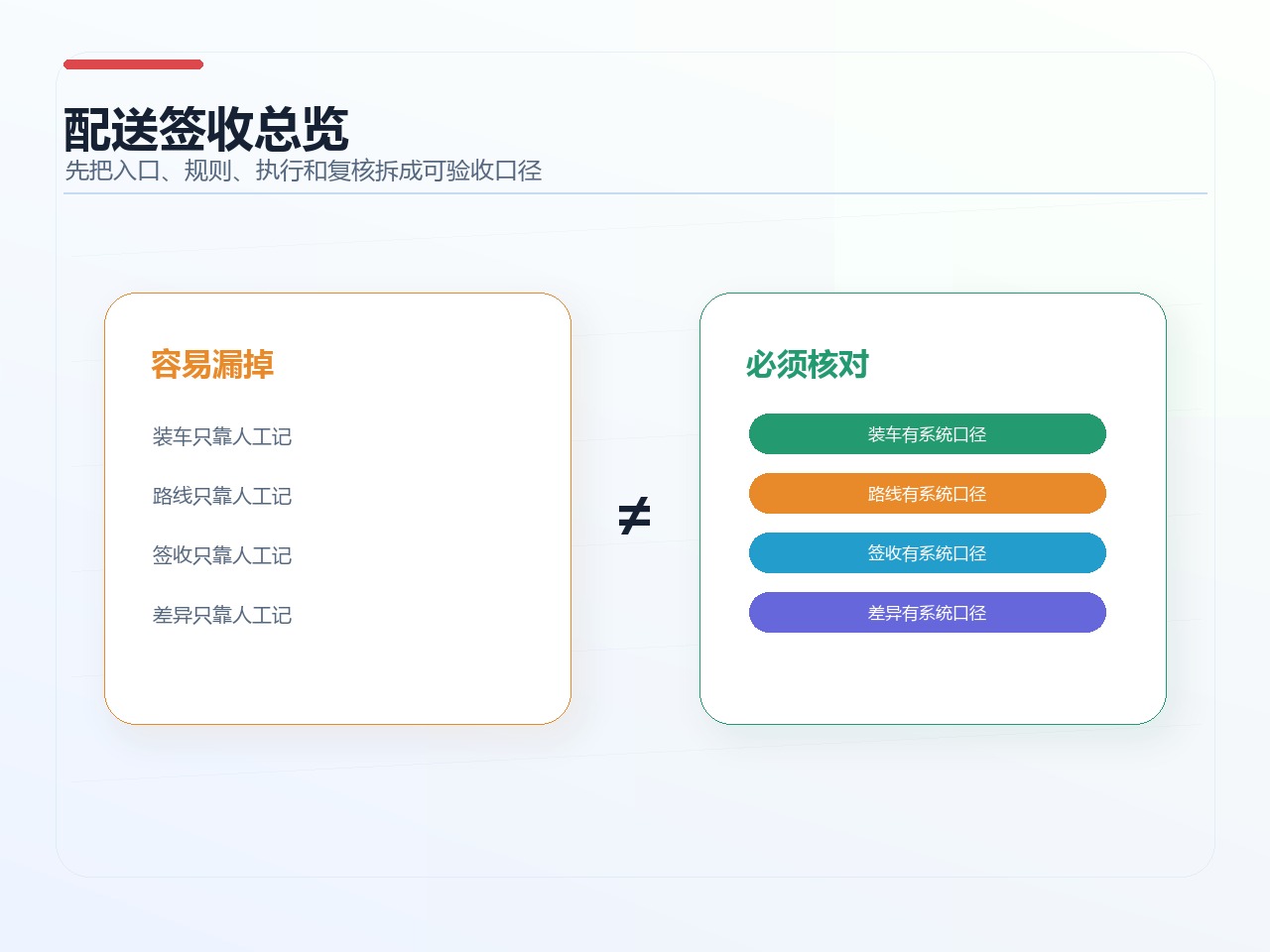1270x952 pixels.
Task: Click the orange heading 容易漏掉
Action: 212,364
